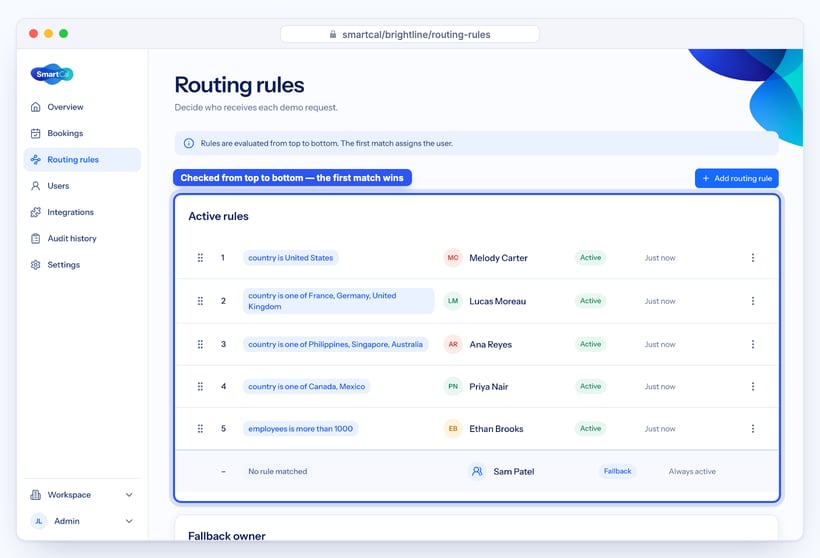Viewport: 820px width, 558px height.
Task: Click the Bookings calendar icon
Action: [x=36, y=133]
